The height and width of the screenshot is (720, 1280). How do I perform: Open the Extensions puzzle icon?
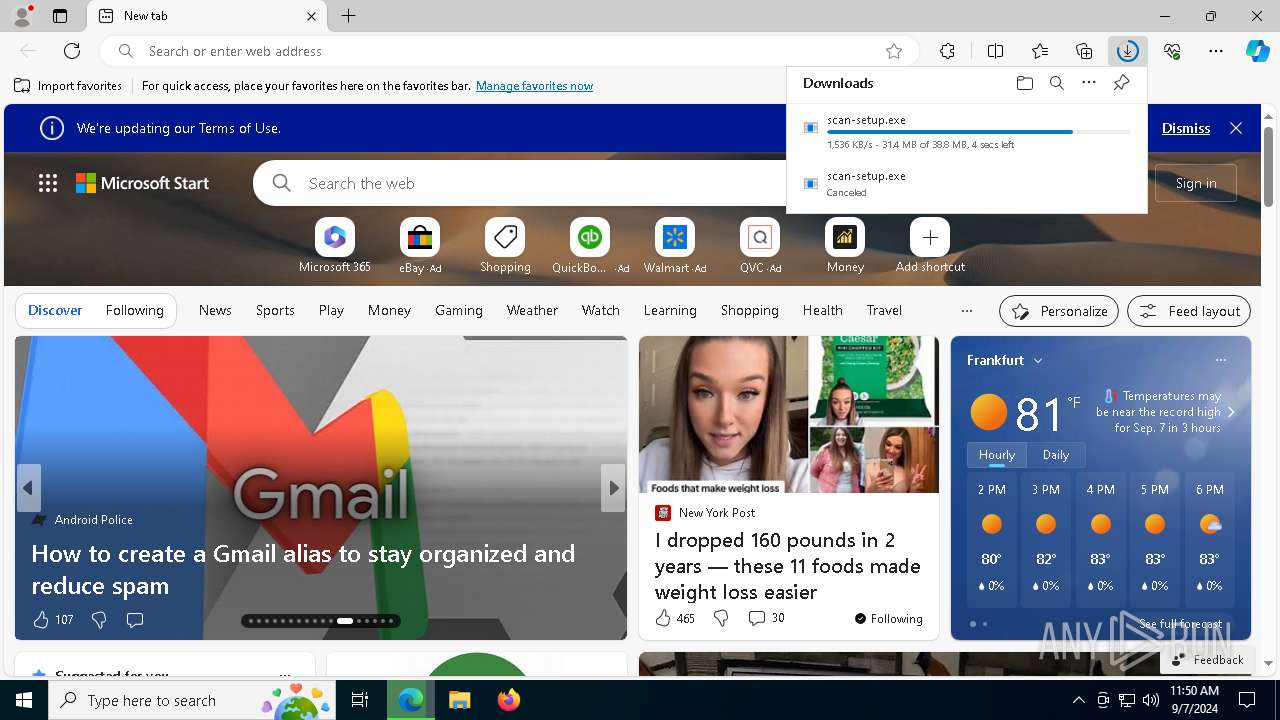tap(947, 51)
